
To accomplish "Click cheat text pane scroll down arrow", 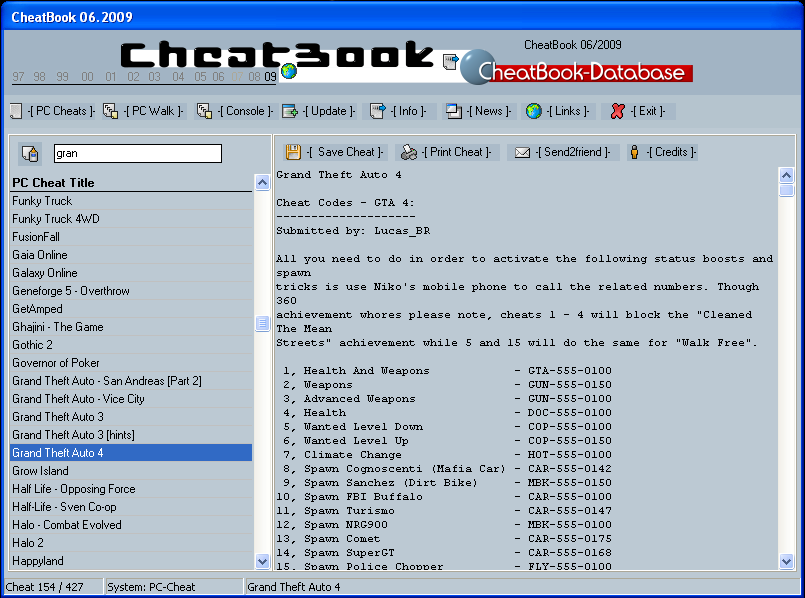I will click(787, 561).
